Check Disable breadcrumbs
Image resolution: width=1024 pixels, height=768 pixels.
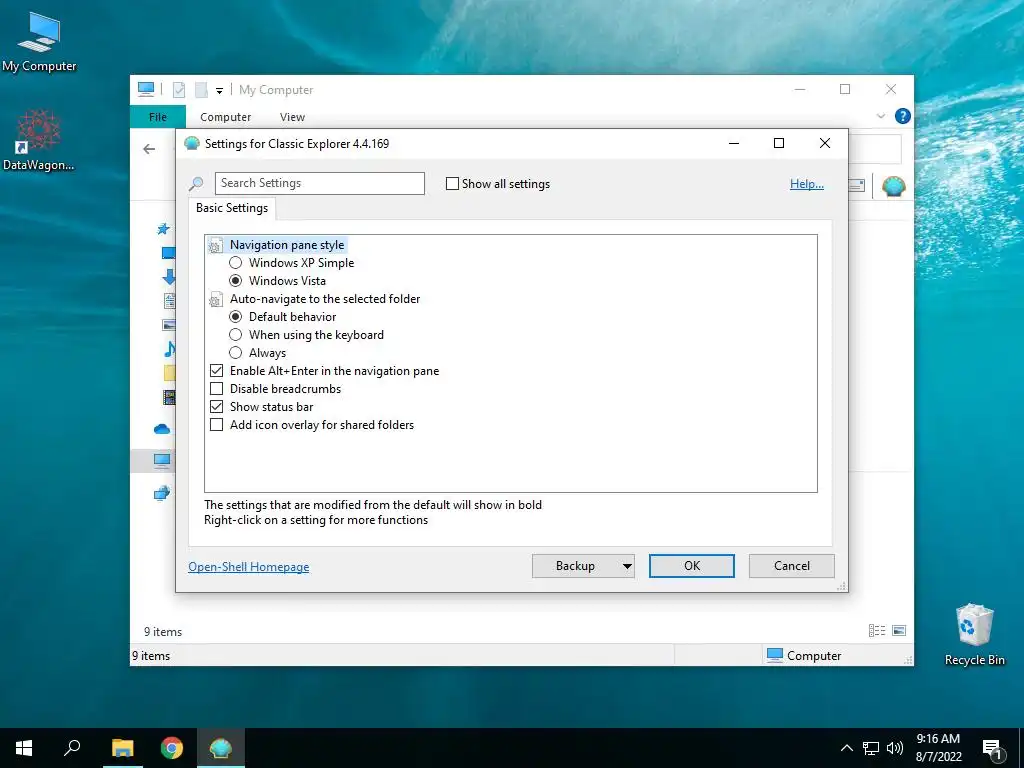point(216,389)
